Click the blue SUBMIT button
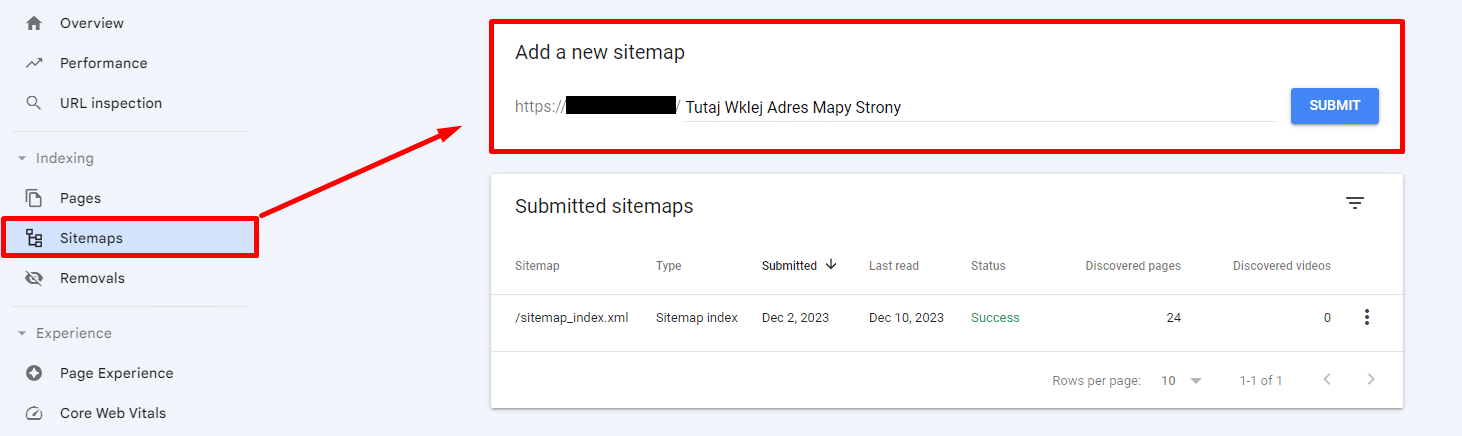Viewport: 1462px width, 436px height. 1335,106
